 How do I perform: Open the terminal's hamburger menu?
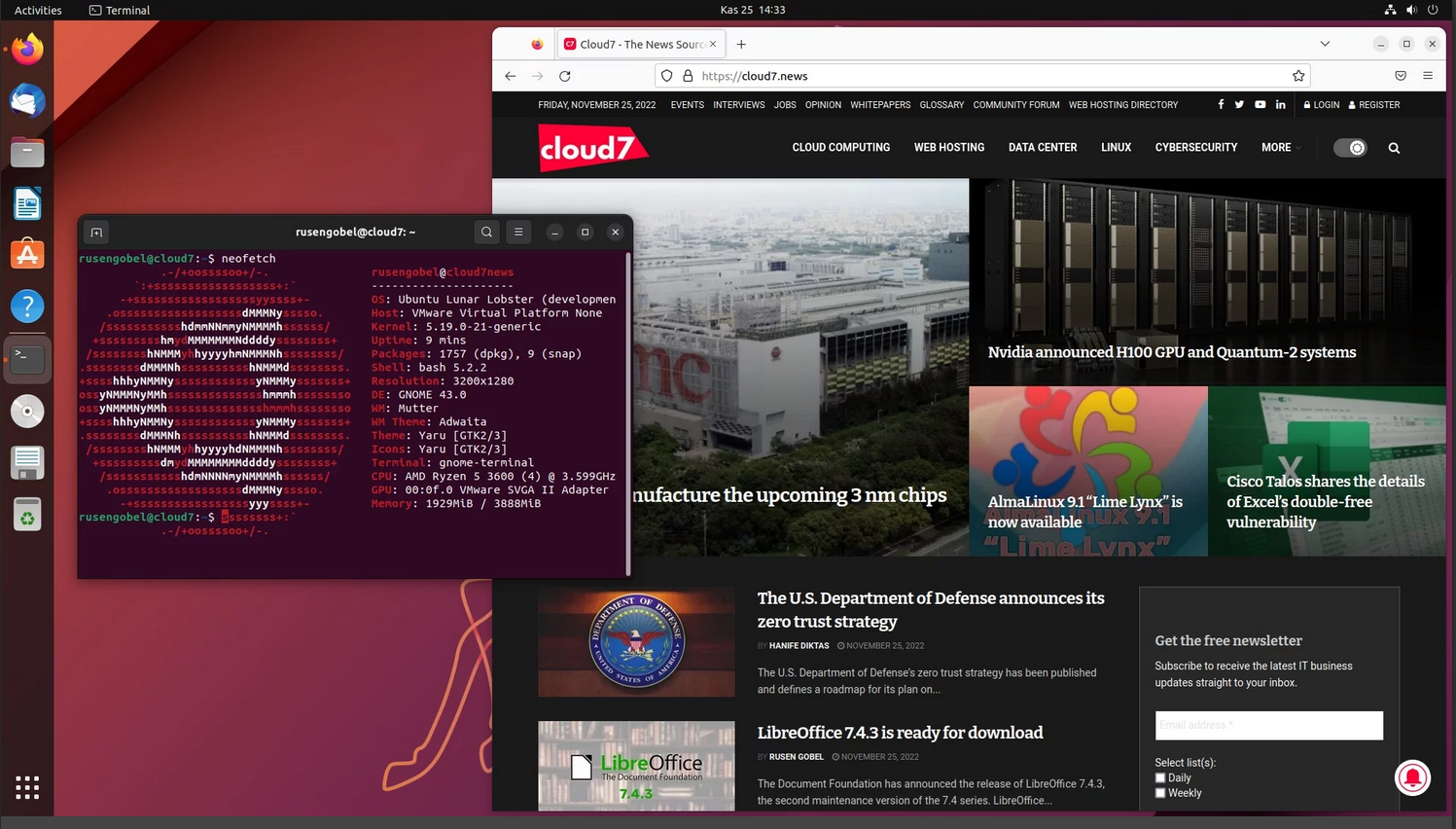[518, 232]
